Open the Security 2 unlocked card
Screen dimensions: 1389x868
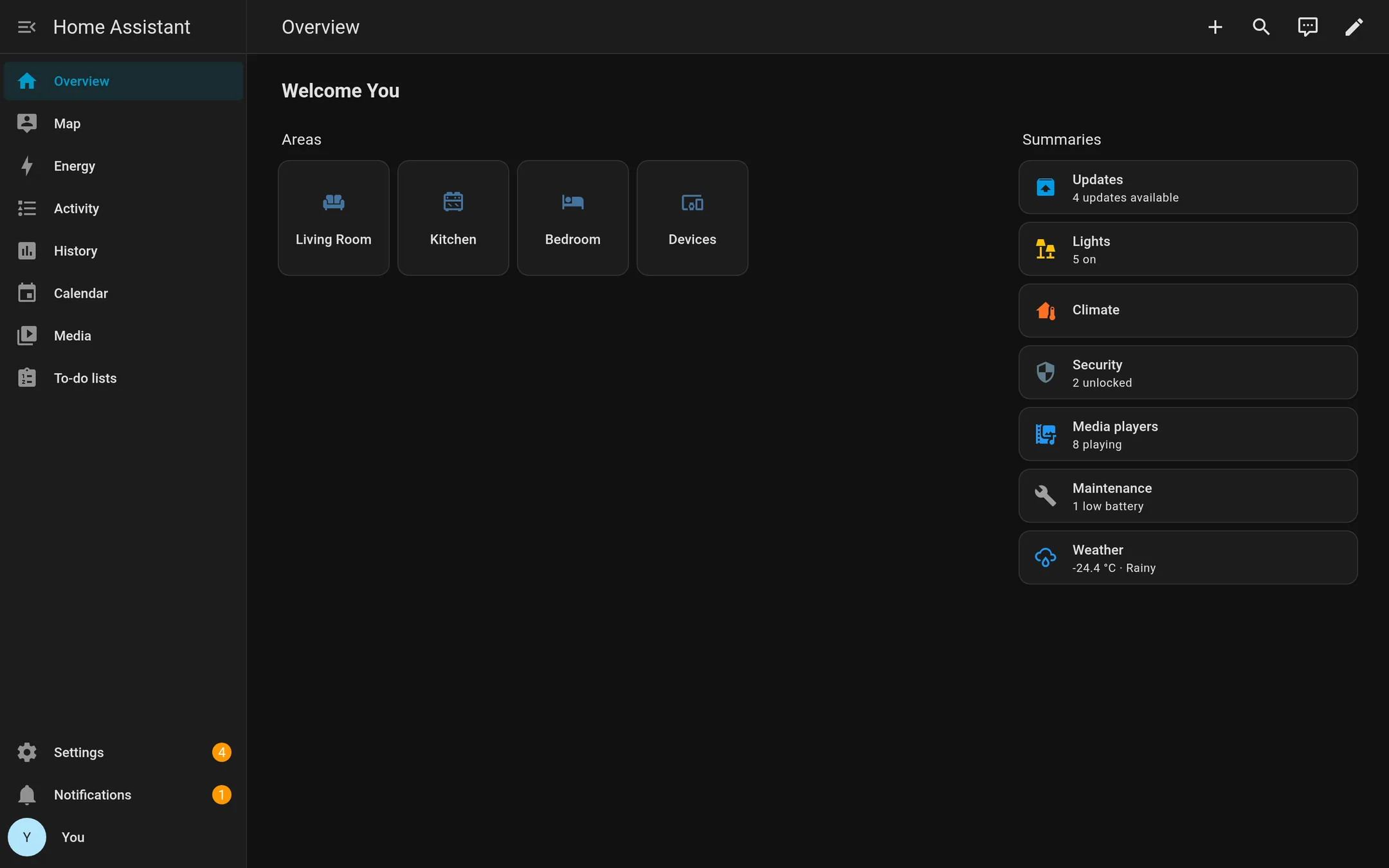click(1188, 372)
